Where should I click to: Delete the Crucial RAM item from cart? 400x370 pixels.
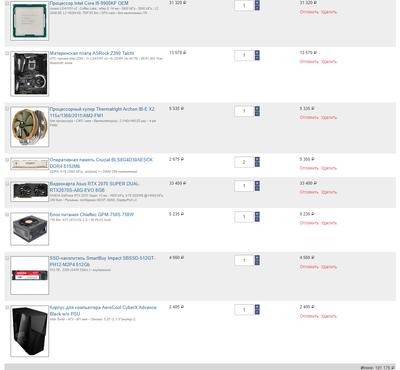(x=329, y=168)
